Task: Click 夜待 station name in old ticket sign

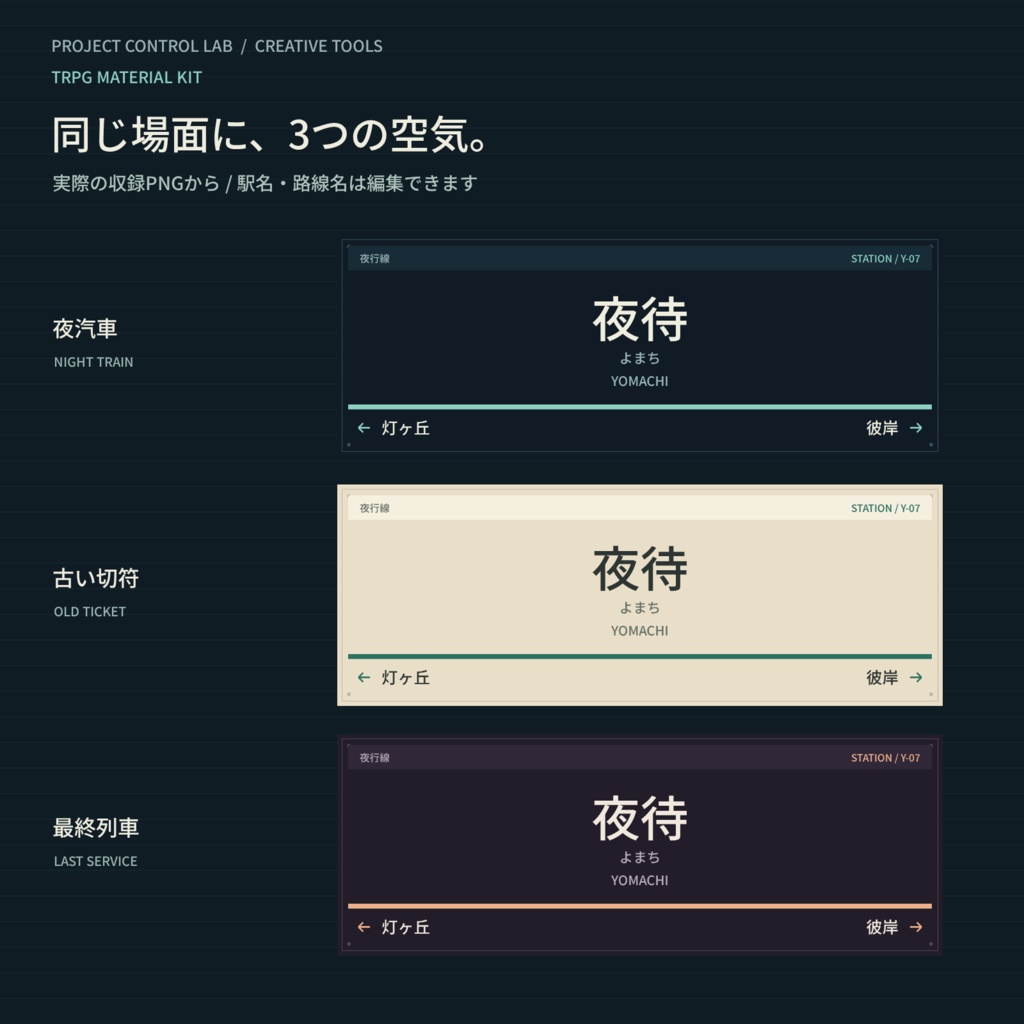Action: (x=640, y=569)
